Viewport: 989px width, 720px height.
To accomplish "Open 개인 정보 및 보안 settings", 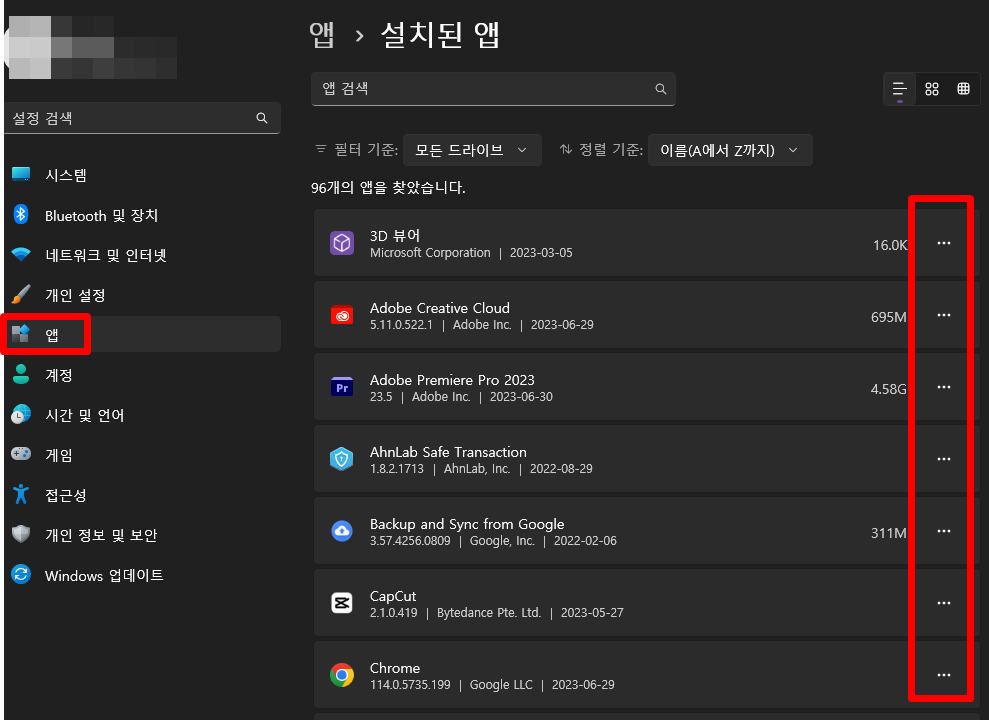I will click(x=143, y=535).
